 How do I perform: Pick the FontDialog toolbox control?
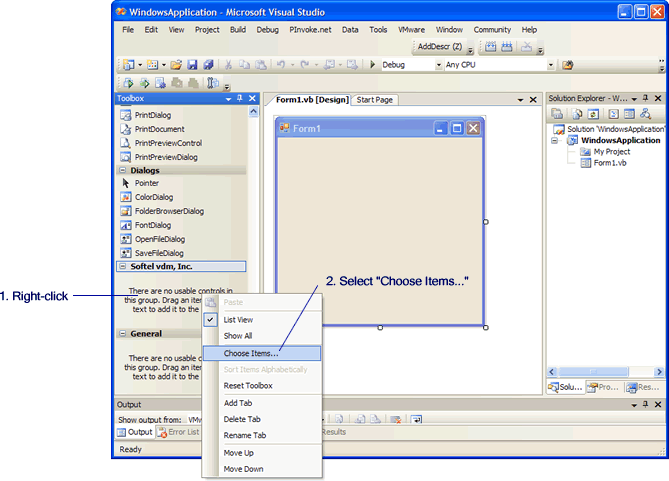tap(152, 225)
